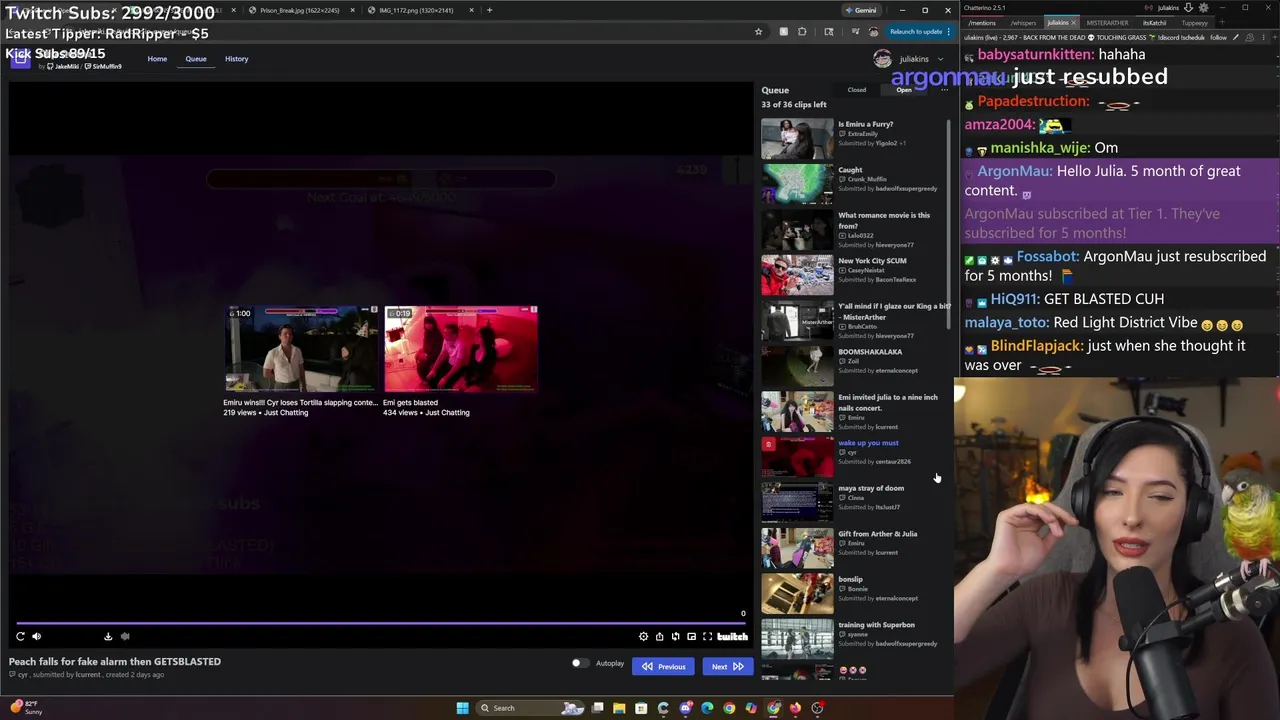Viewport: 1280px width, 720px height.
Task: Open the weather widget showing Sunny
Action: click(x=28, y=708)
